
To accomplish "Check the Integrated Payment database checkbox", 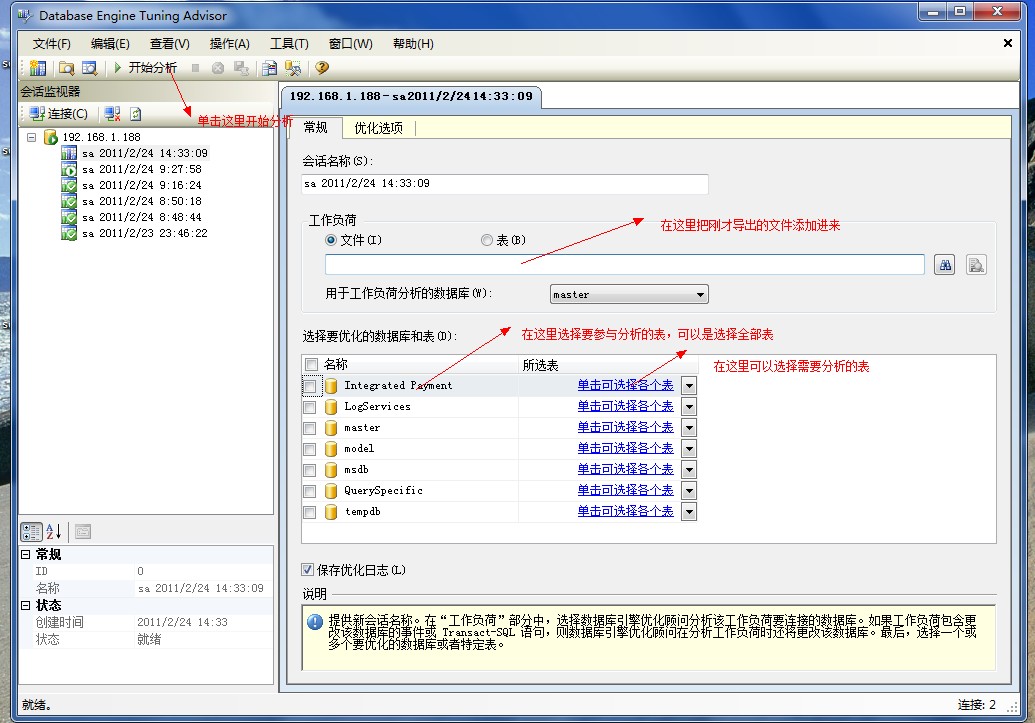I will coord(310,386).
